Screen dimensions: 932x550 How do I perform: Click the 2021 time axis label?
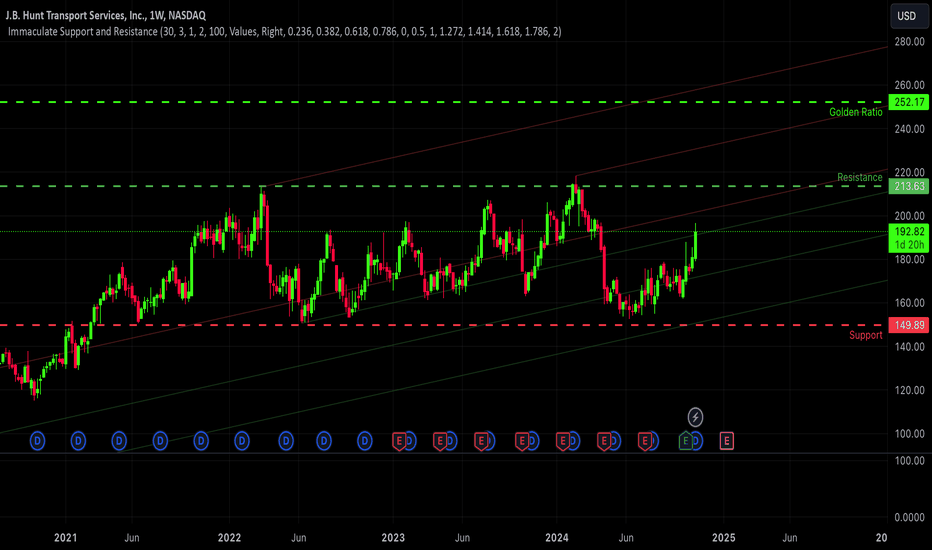pyautogui.click(x=65, y=538)
